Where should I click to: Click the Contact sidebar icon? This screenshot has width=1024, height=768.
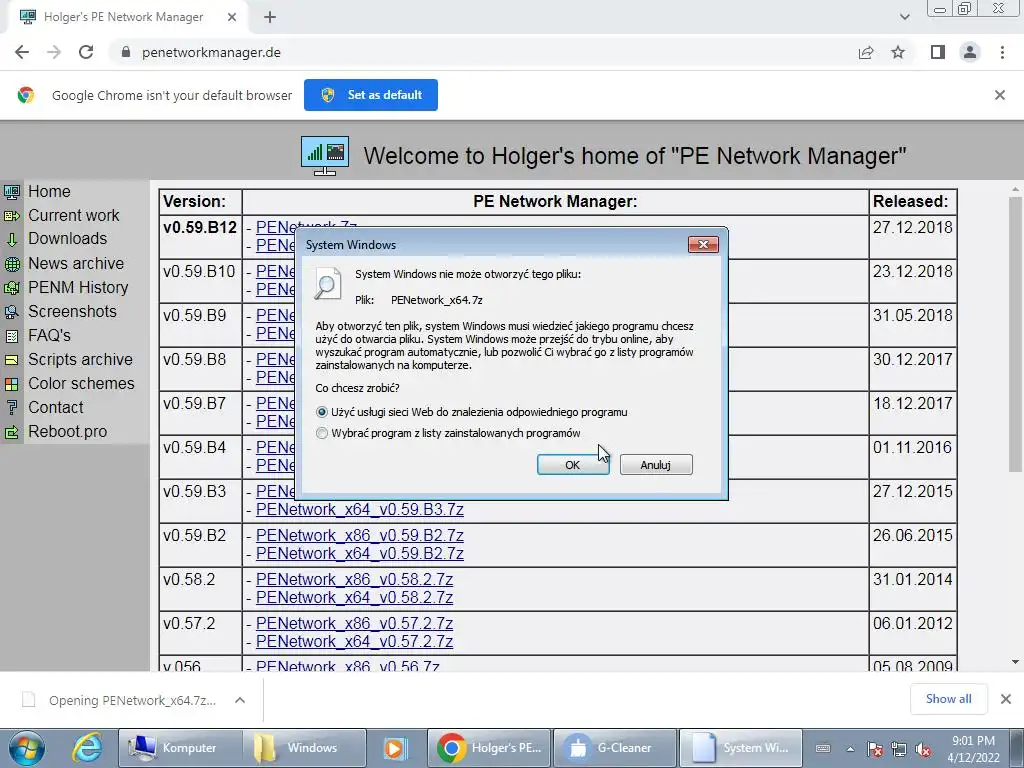(12, 408)
